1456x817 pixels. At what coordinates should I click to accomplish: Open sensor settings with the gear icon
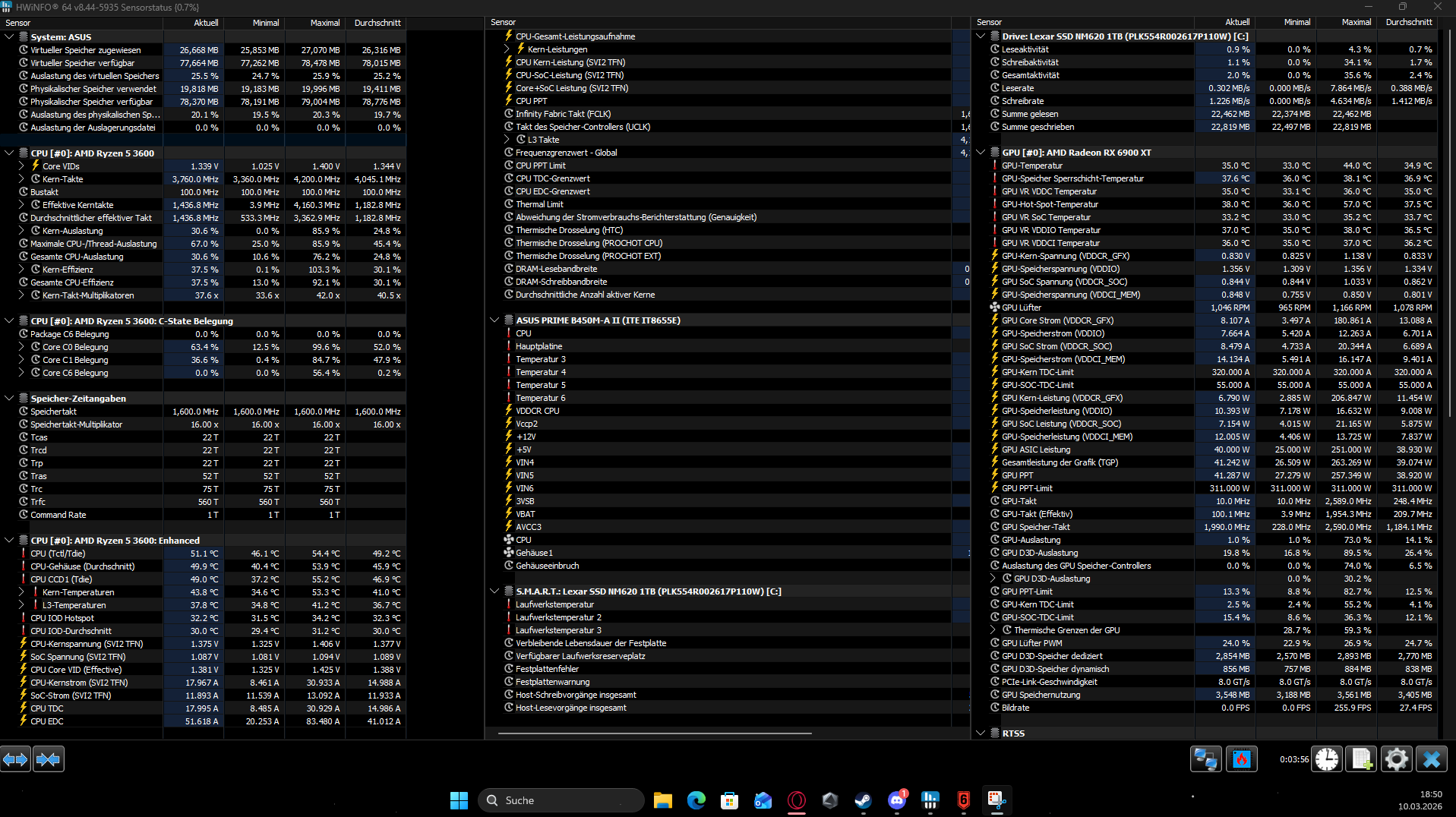point(1396,759)
